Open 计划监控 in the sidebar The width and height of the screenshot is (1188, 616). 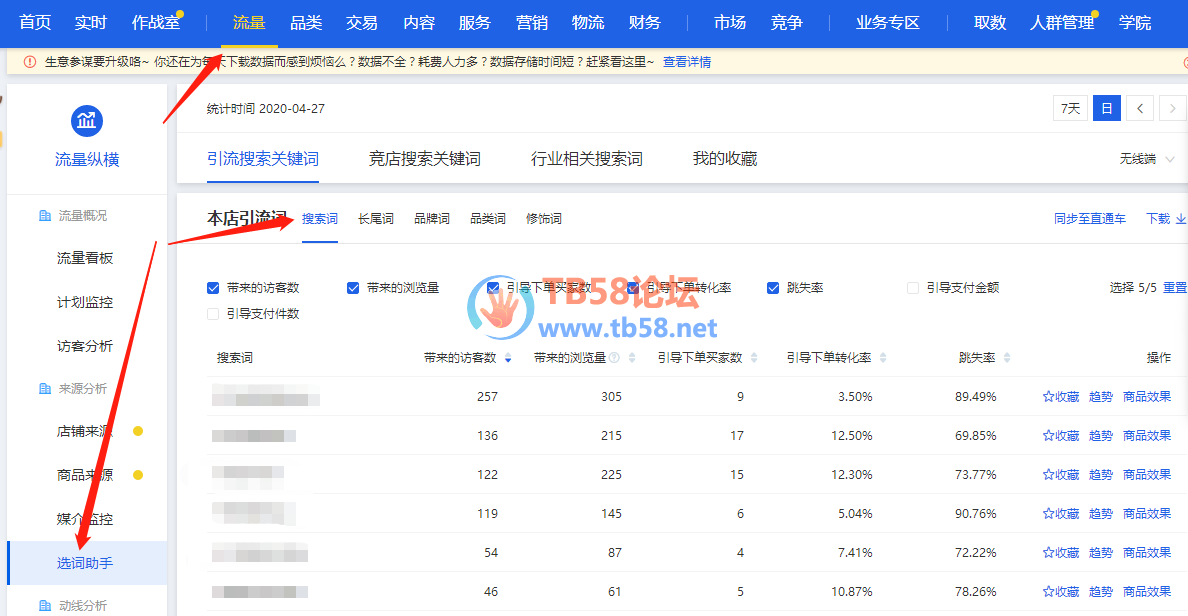point(85,302)
